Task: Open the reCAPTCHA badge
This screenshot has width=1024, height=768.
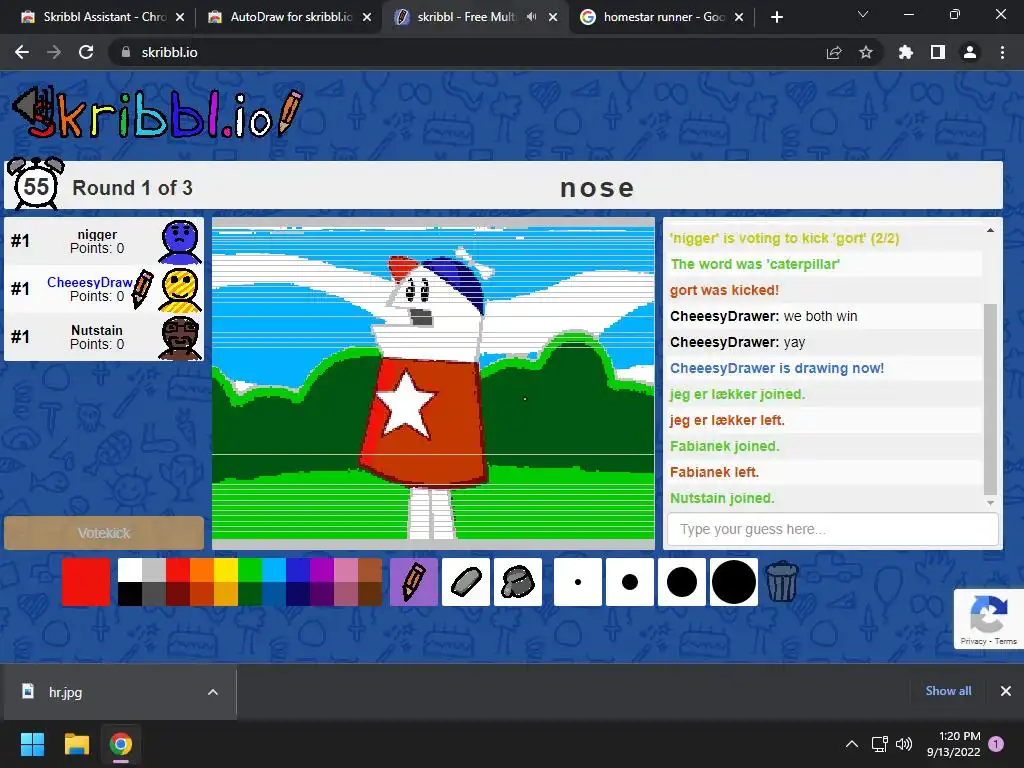Action: coord(988,618)
